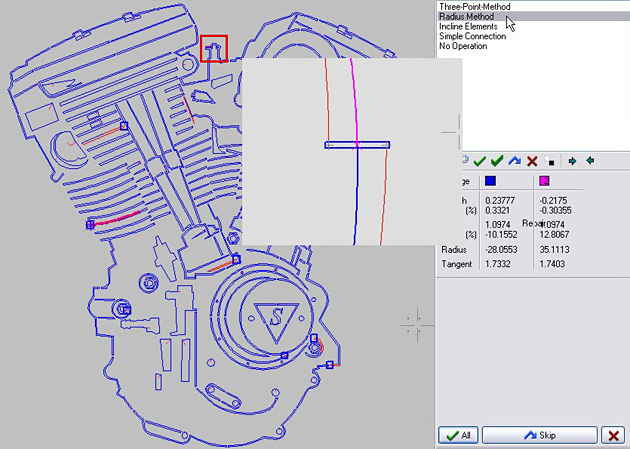
Task: Click the magenta color swatch
Action: pos(544,181)
